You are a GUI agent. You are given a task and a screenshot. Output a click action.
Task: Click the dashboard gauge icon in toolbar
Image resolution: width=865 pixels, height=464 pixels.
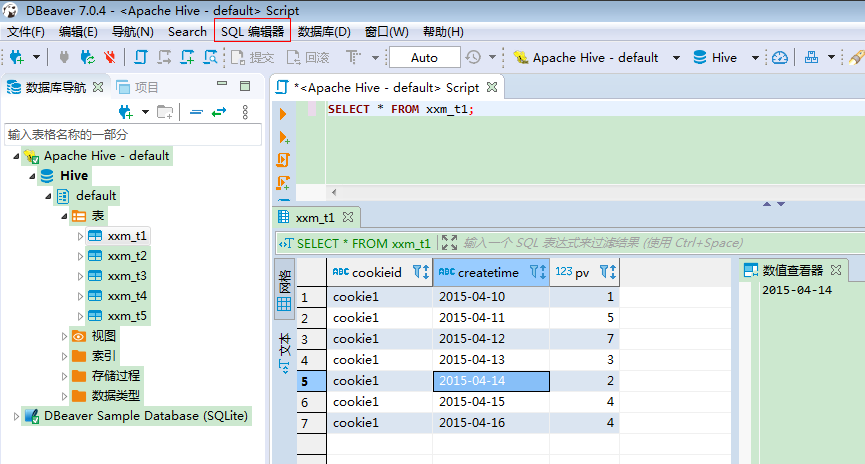tap(779, 57)
